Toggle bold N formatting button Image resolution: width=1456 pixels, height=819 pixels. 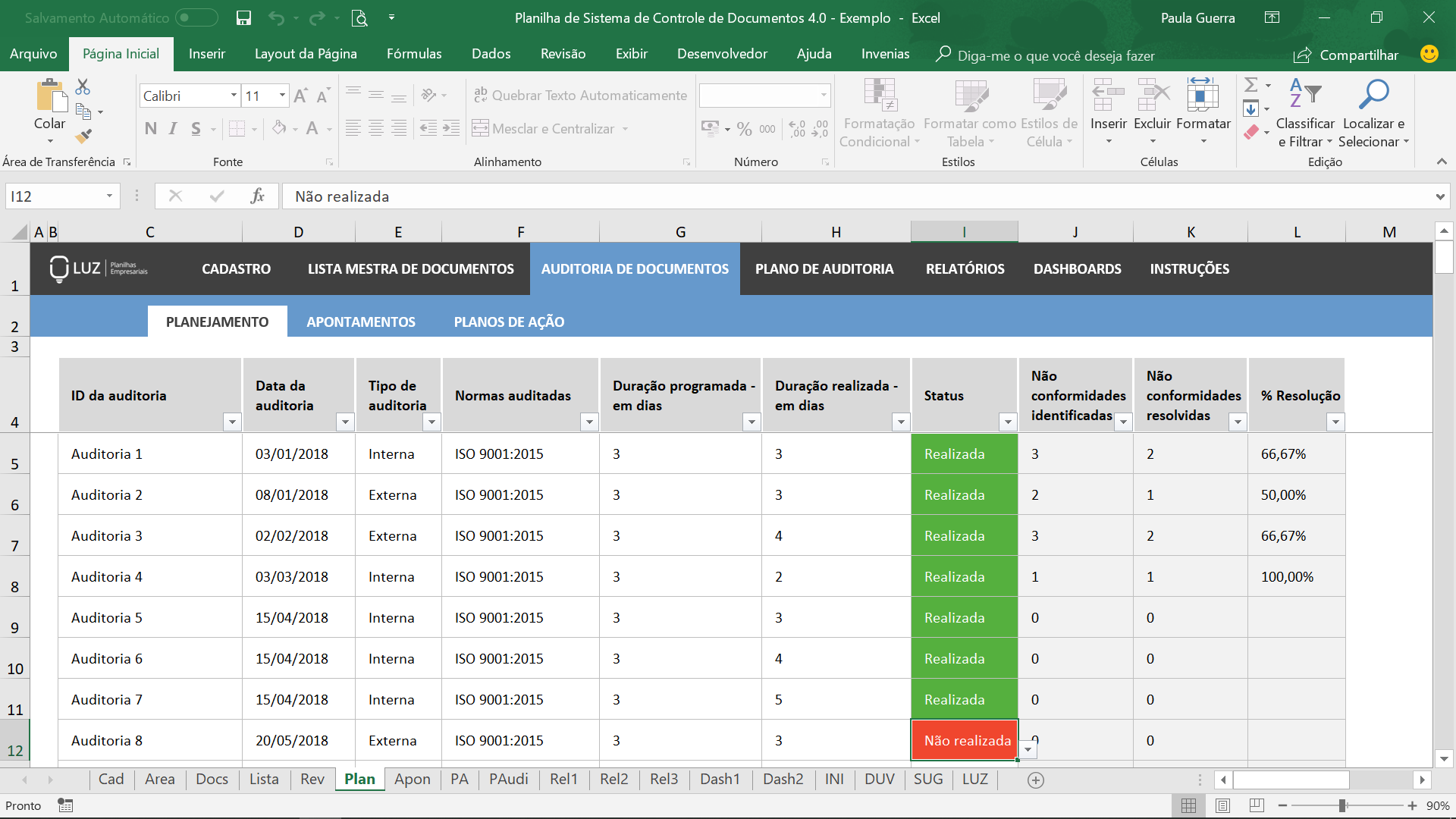point(151,129)
